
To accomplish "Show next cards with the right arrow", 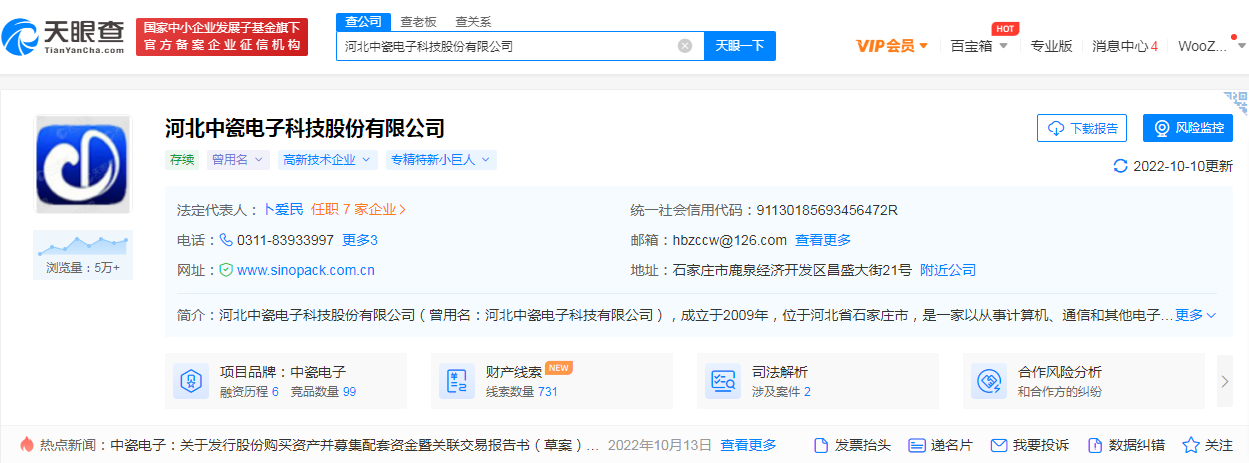I will click(1224, 381).
